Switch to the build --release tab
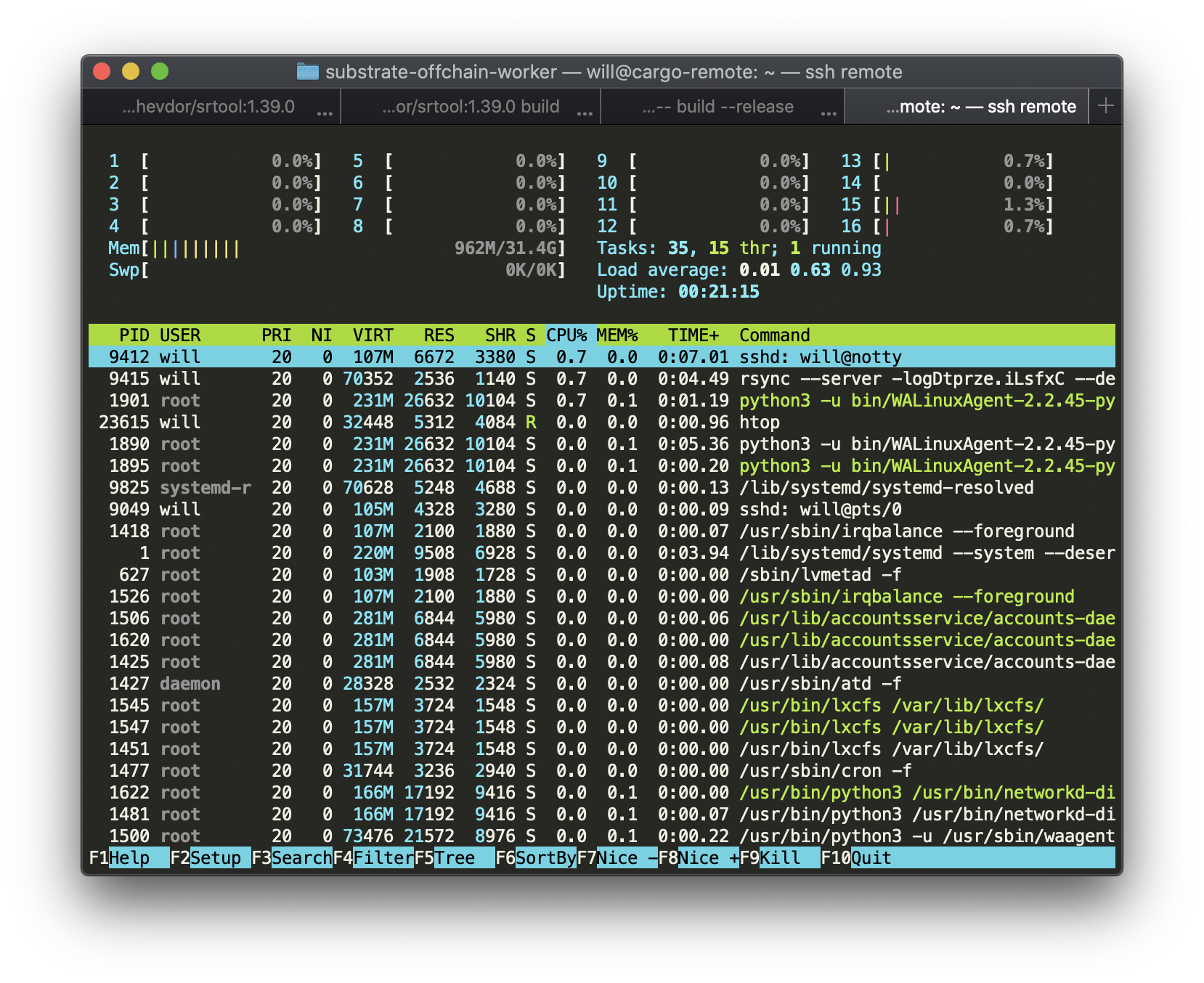The height and width of the screenshot is (983, 1204). (x=723, y=107)
